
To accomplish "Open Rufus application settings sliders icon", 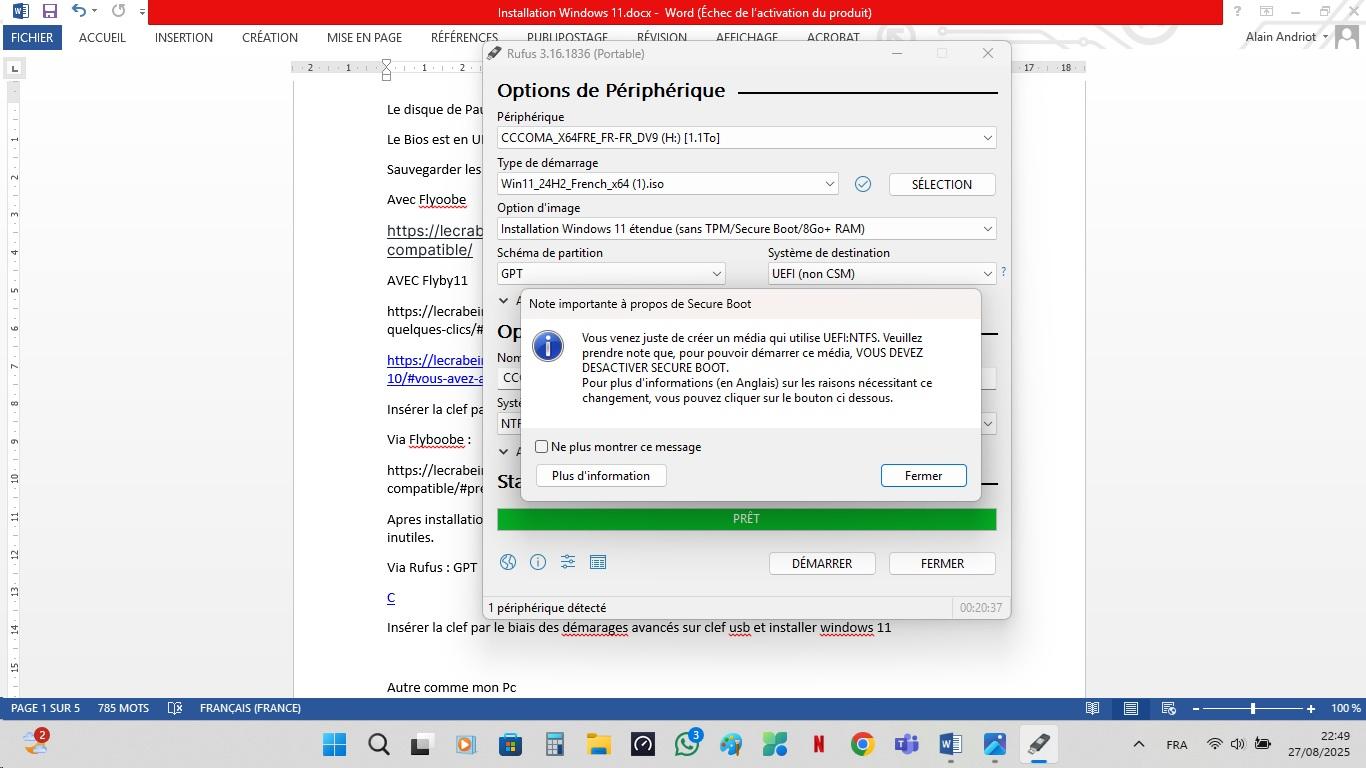I will click(568, 562).
